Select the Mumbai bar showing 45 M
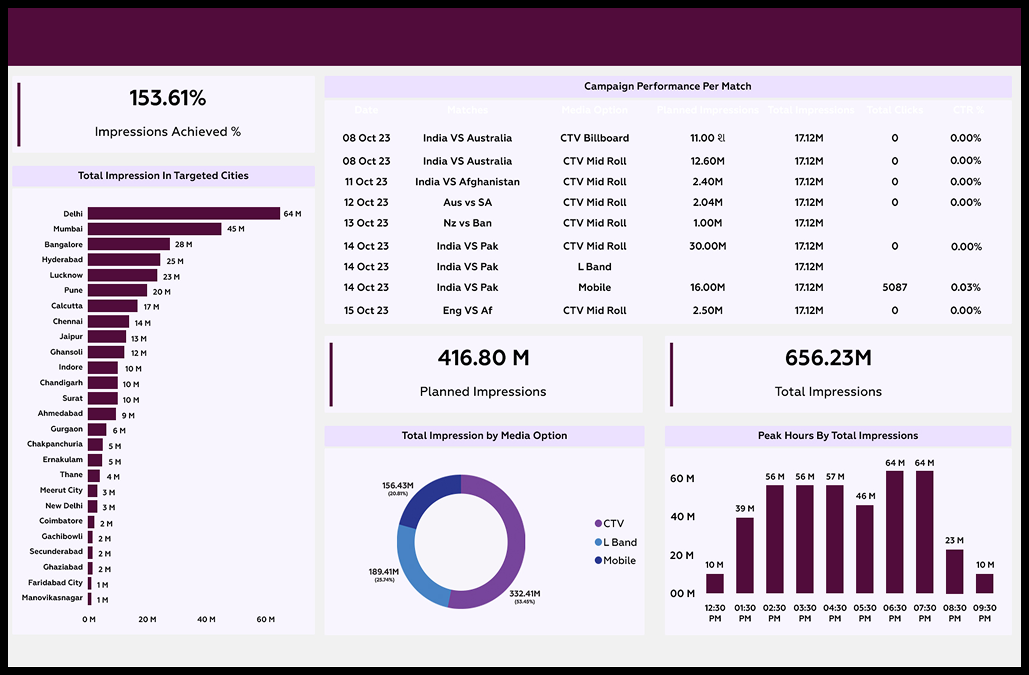Screen dimensions: 1029x675 click(154, 229)
